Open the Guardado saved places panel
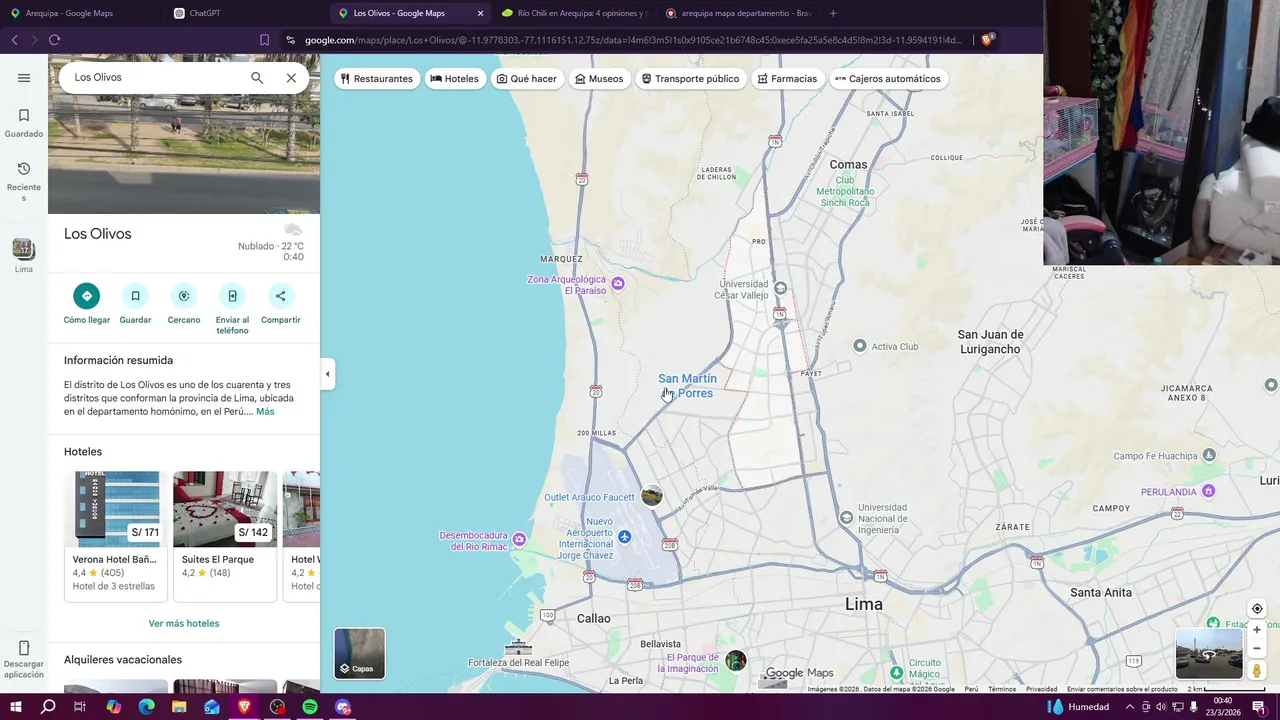The image size is (1280, 720). tap(24, 123)
